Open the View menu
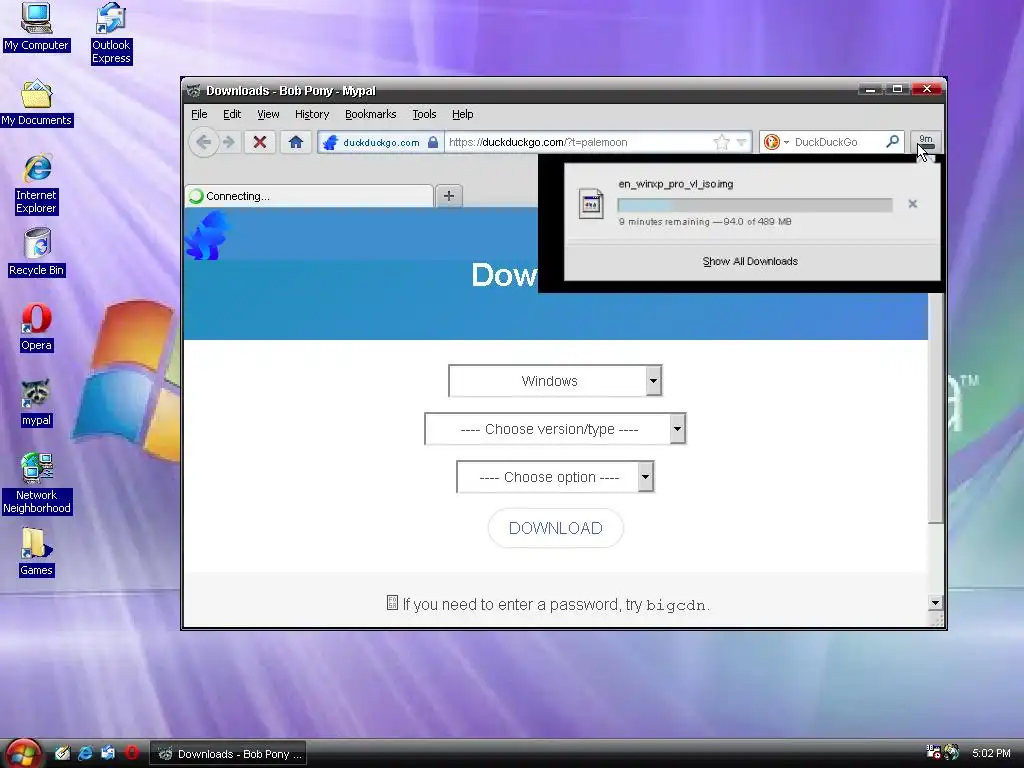 click(268, 114)
